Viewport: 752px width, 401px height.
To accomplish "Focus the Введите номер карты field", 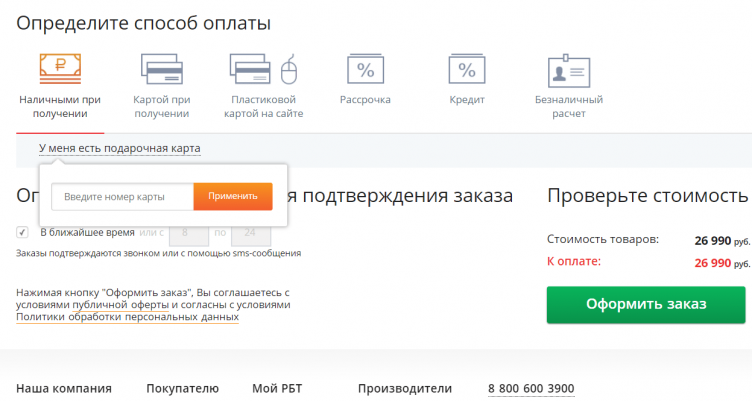I will pos(122,197).
